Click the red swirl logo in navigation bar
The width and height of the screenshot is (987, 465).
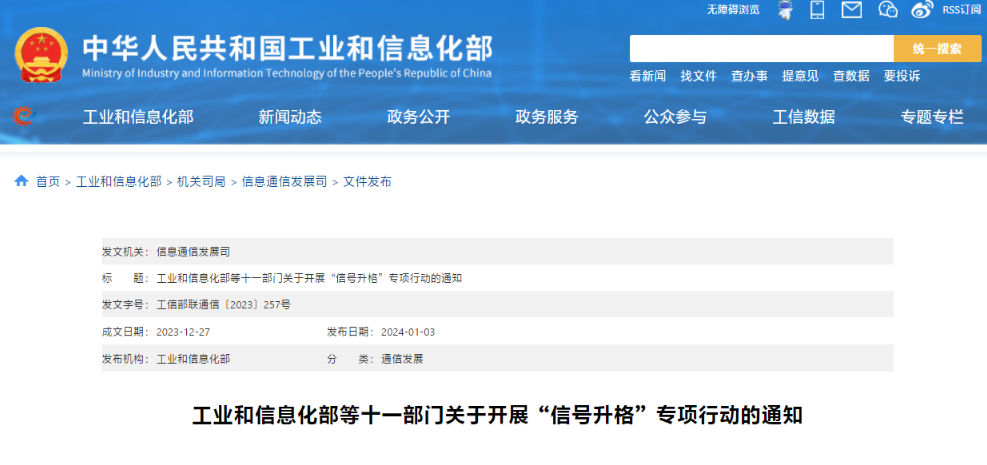(23, 116)
